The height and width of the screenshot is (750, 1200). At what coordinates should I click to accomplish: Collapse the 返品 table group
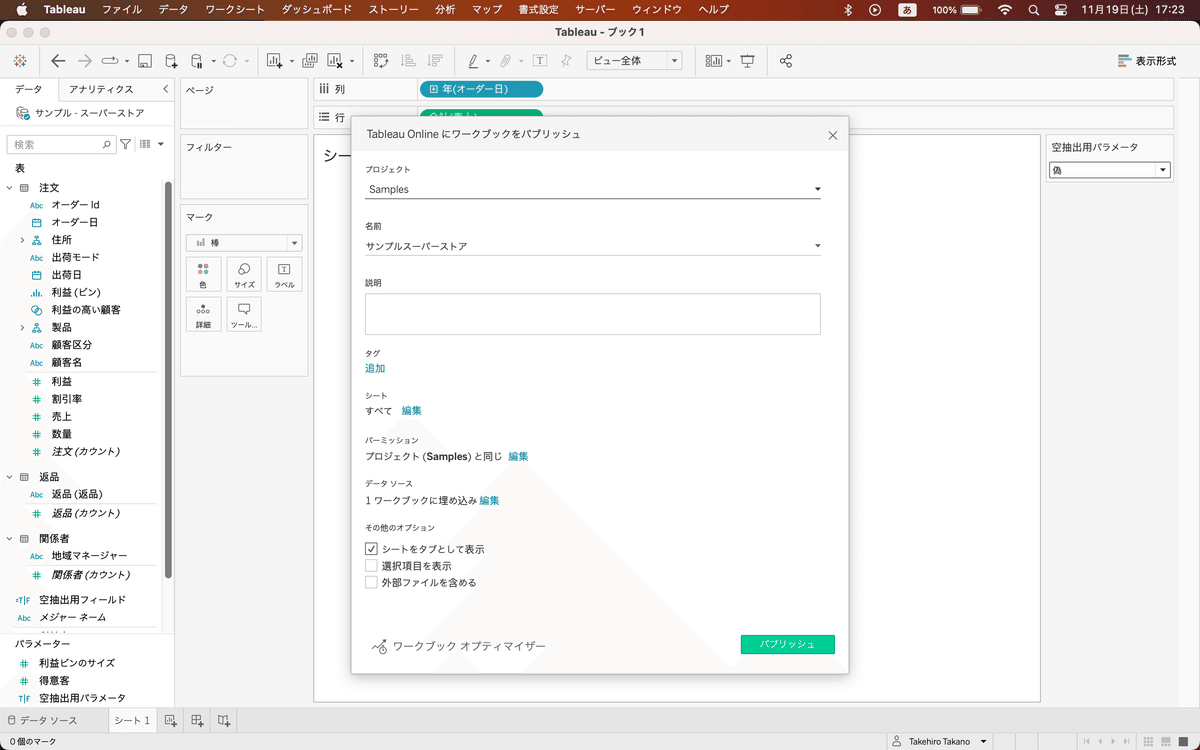point(10,477)
